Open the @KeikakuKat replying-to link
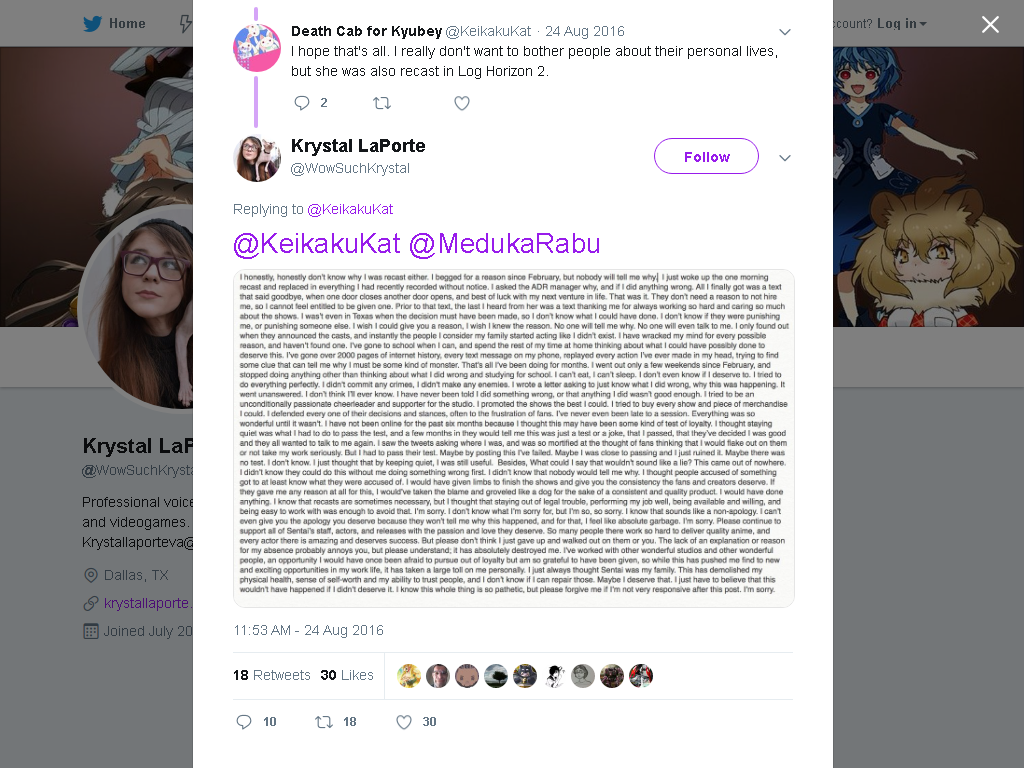Viewport: 1024px width, 768px height. pos(350,209)
